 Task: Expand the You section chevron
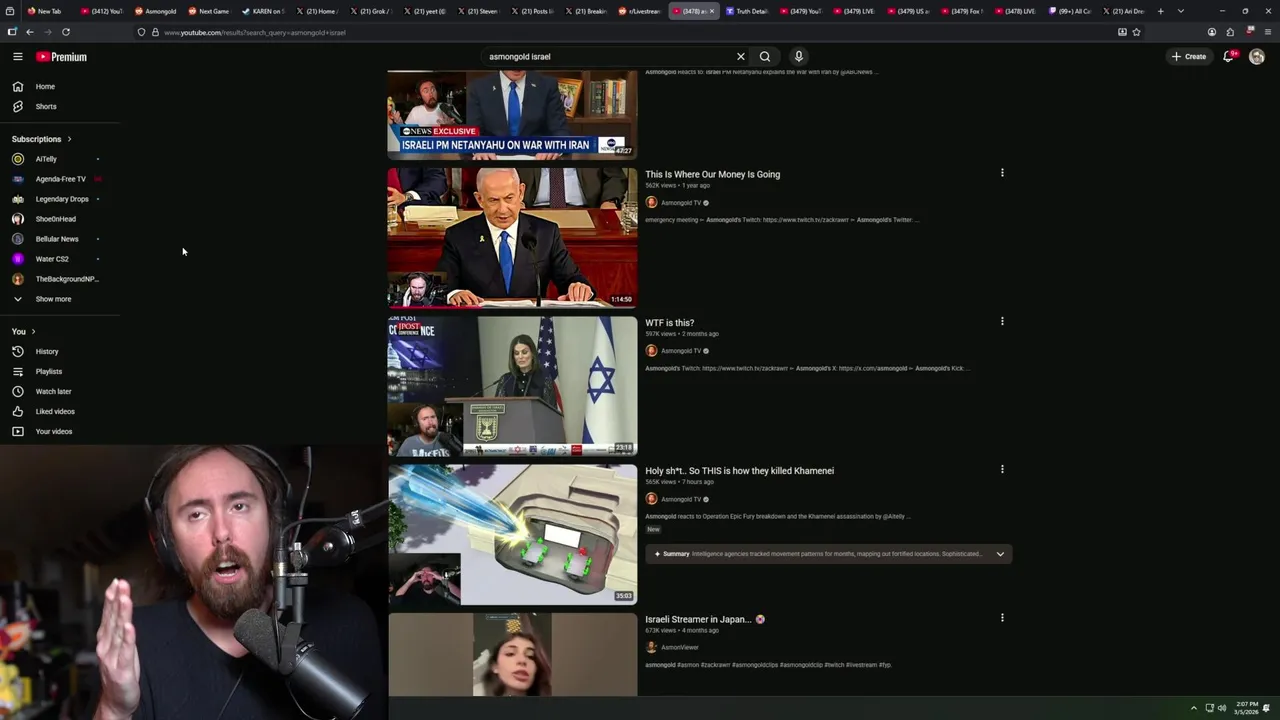point(33,332)
